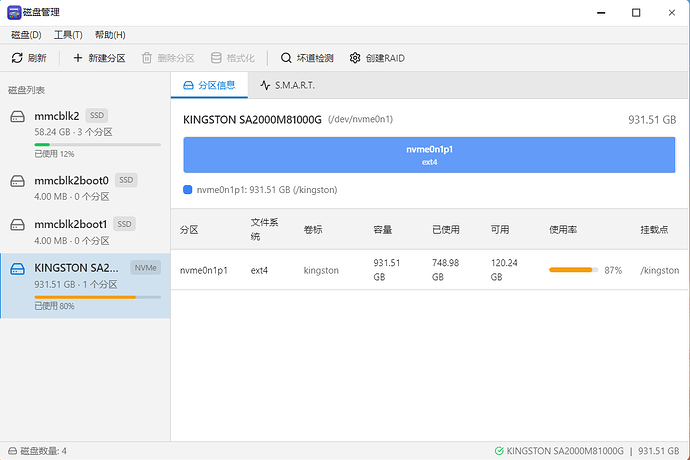Screen dimensions: 690x460
Task: Click the SSD badge next to mmcblk2boot0
Action: click(x=126, y=180)
